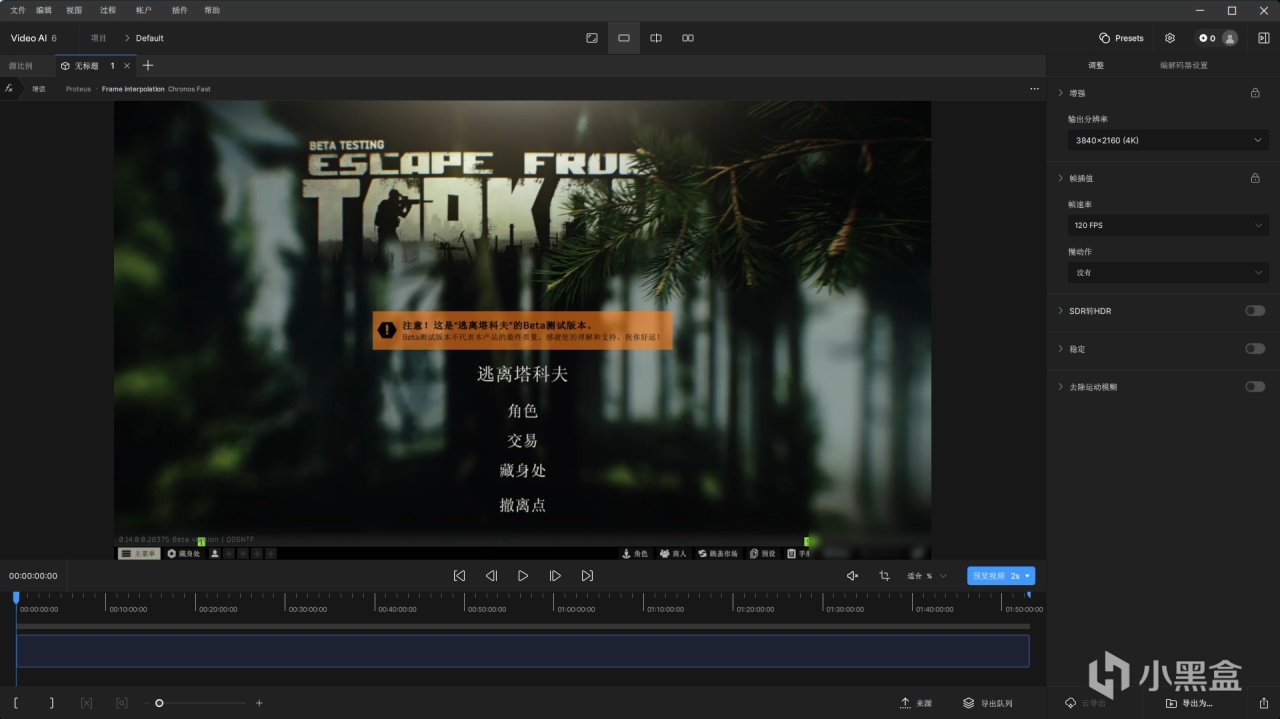Expand the SDR转HDR section
1280x719 pixels.
click(1060, 311)
